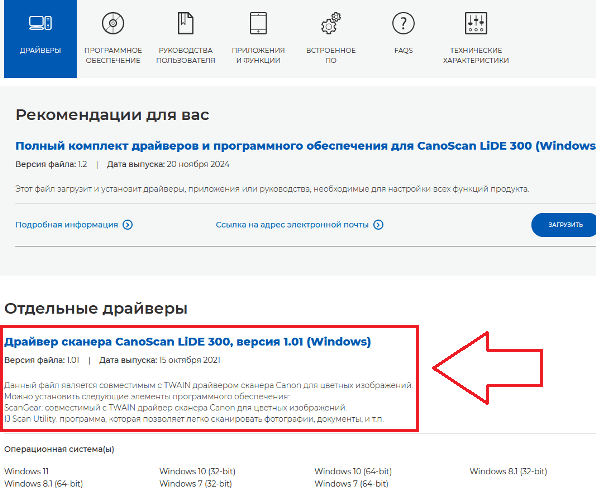Click Windows 8.1 (32-bit) in OS list
Screen dimensions: 596x497
click(x=508, y=471)
